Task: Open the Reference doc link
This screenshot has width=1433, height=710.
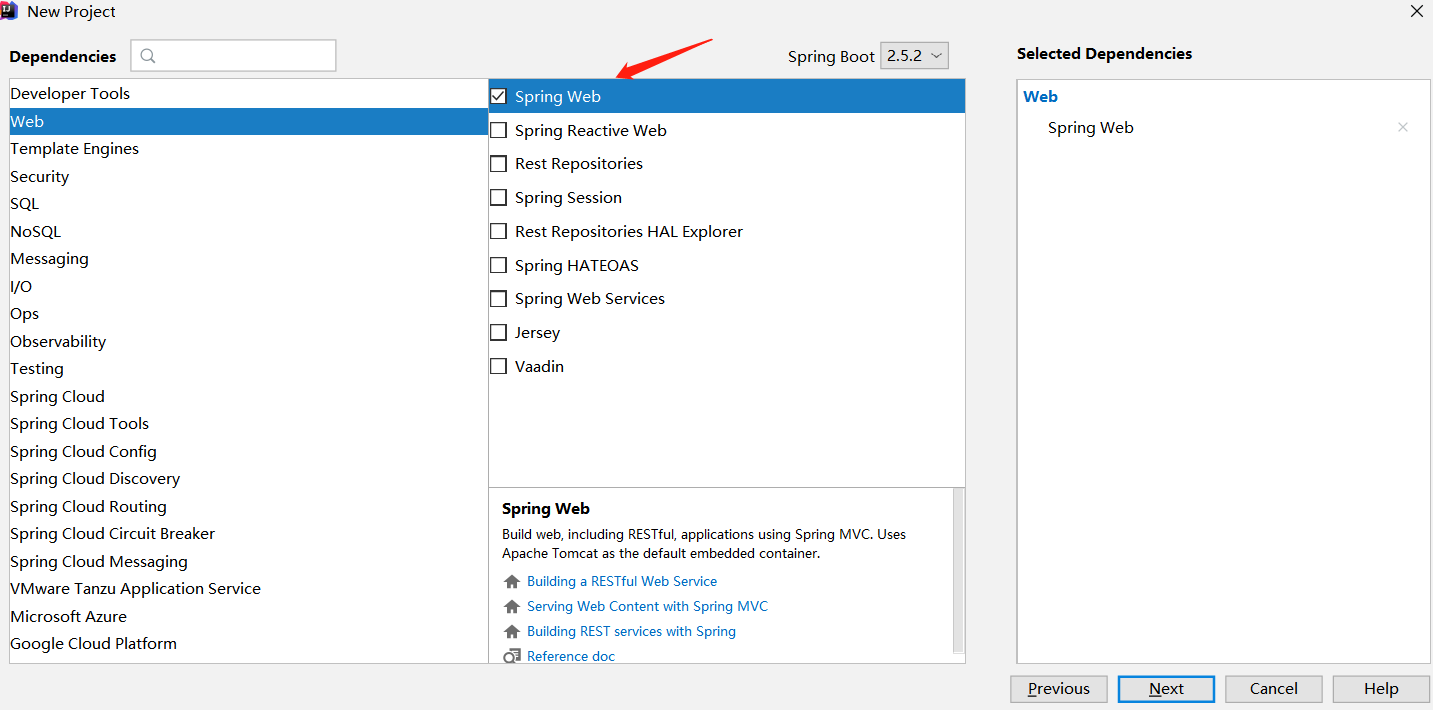Action: (571, 656)
